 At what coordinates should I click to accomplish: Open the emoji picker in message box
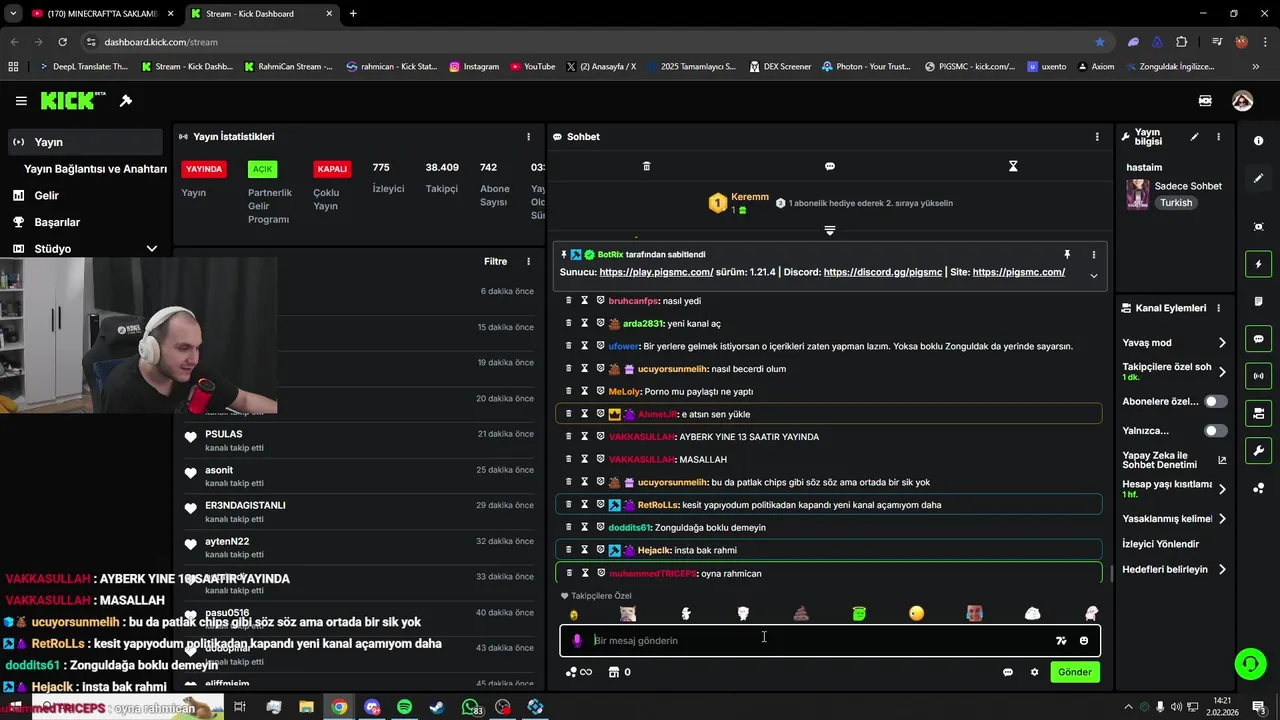1084,641
